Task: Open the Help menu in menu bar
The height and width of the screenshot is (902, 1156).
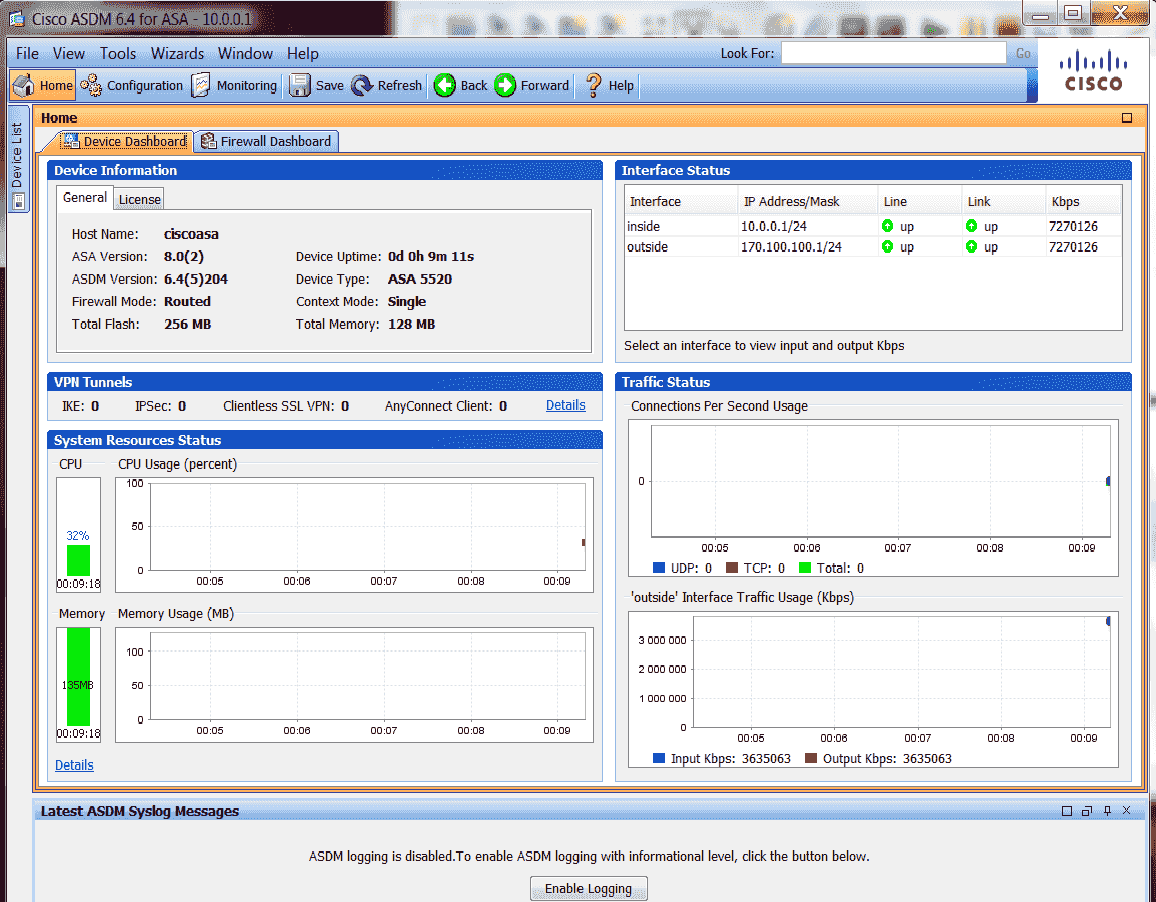Action: pyautogui.click(x=302, y=53)
